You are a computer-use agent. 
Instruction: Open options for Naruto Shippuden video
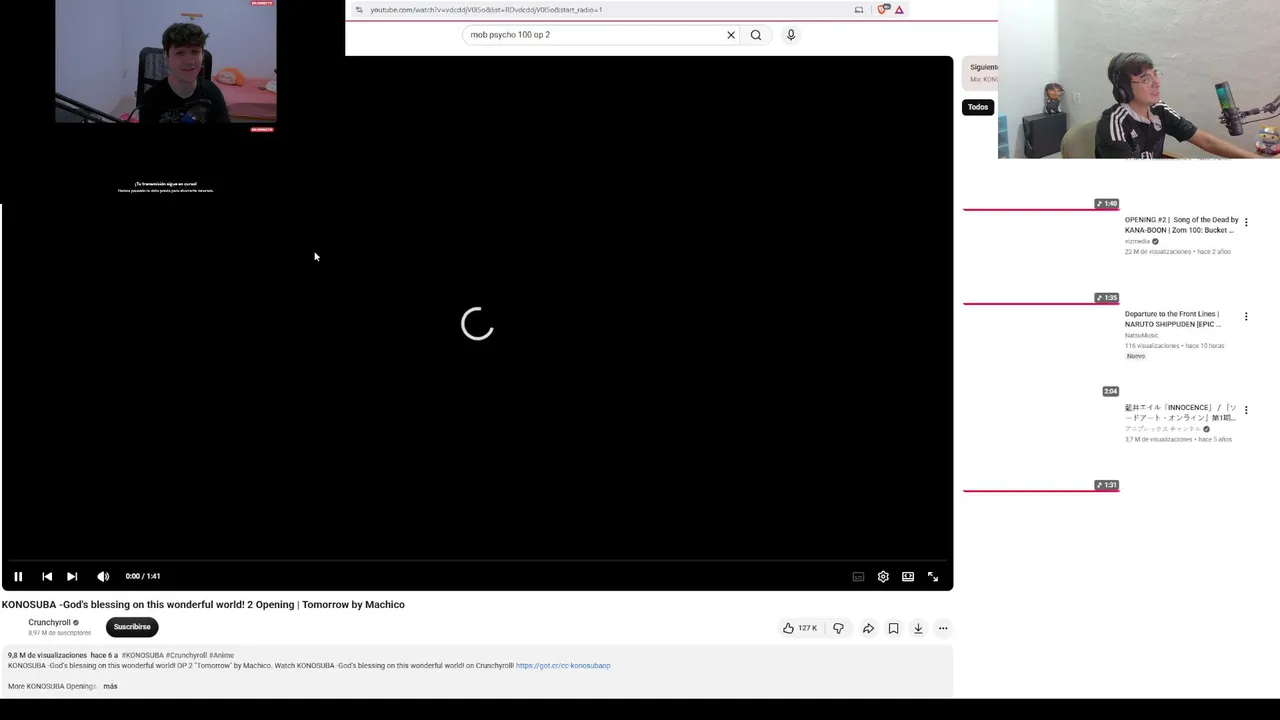point(1246,316)
